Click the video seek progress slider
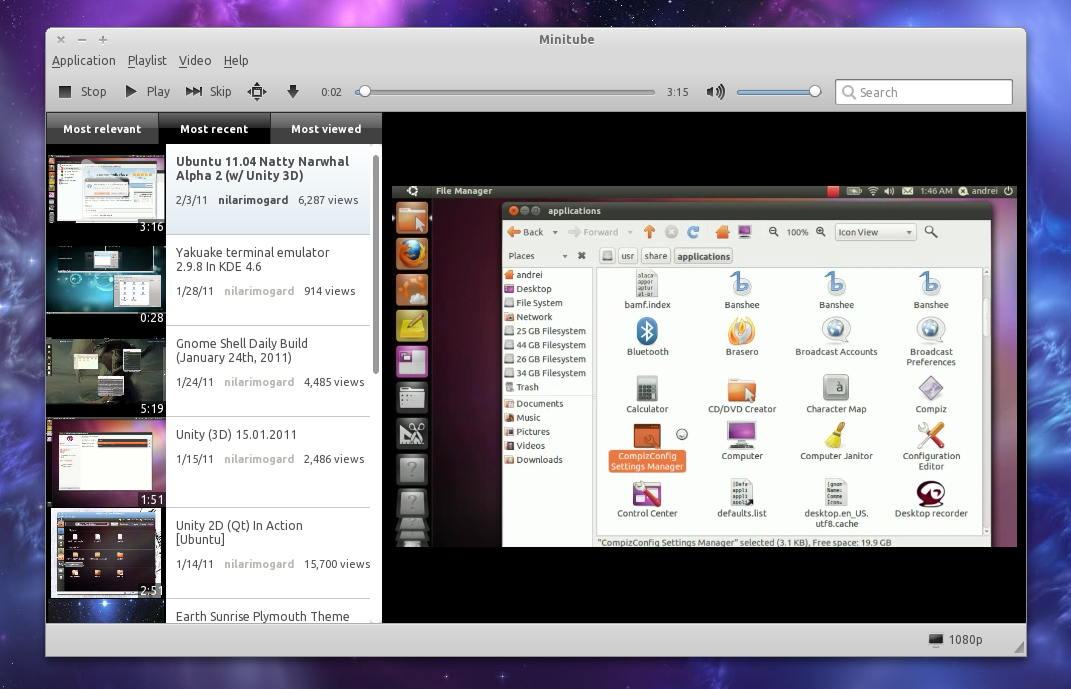Image resolution: width=1071 pixels, height=689 pixels. tap(505, 92)
